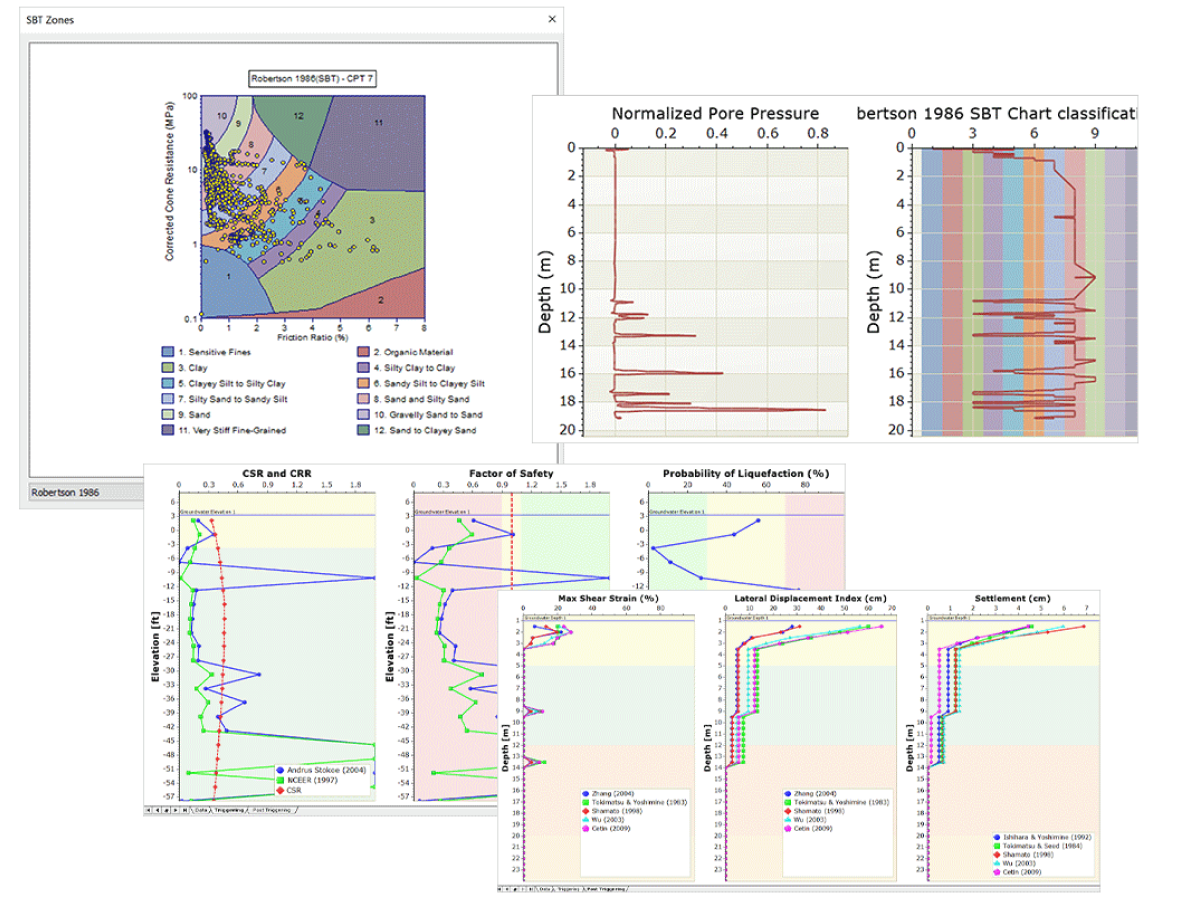
Task: Click the Ishihara & Yoshimine (1992) legend marker
Action: (997, 837)
